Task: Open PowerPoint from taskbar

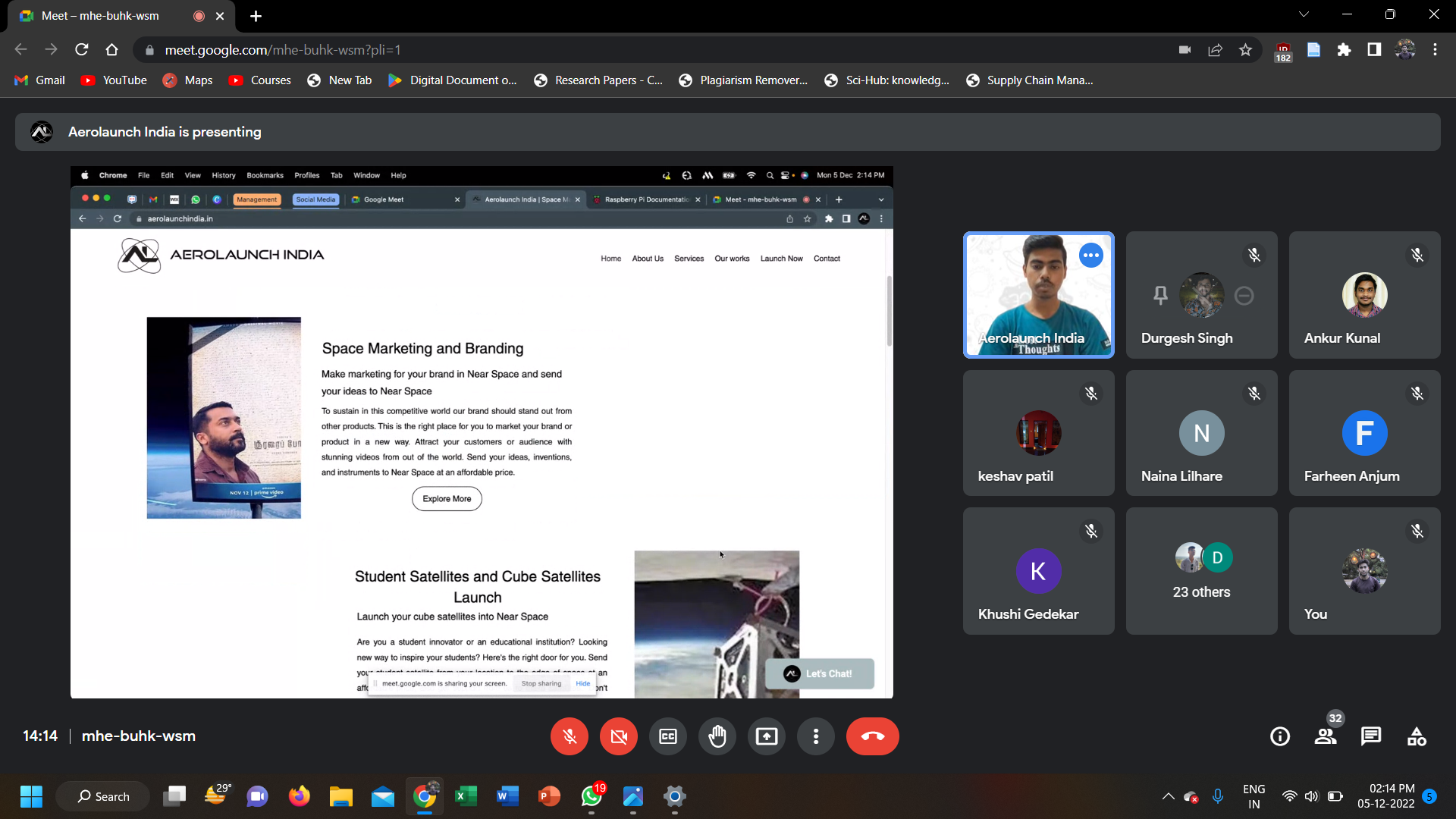Action: coord(549,796)
